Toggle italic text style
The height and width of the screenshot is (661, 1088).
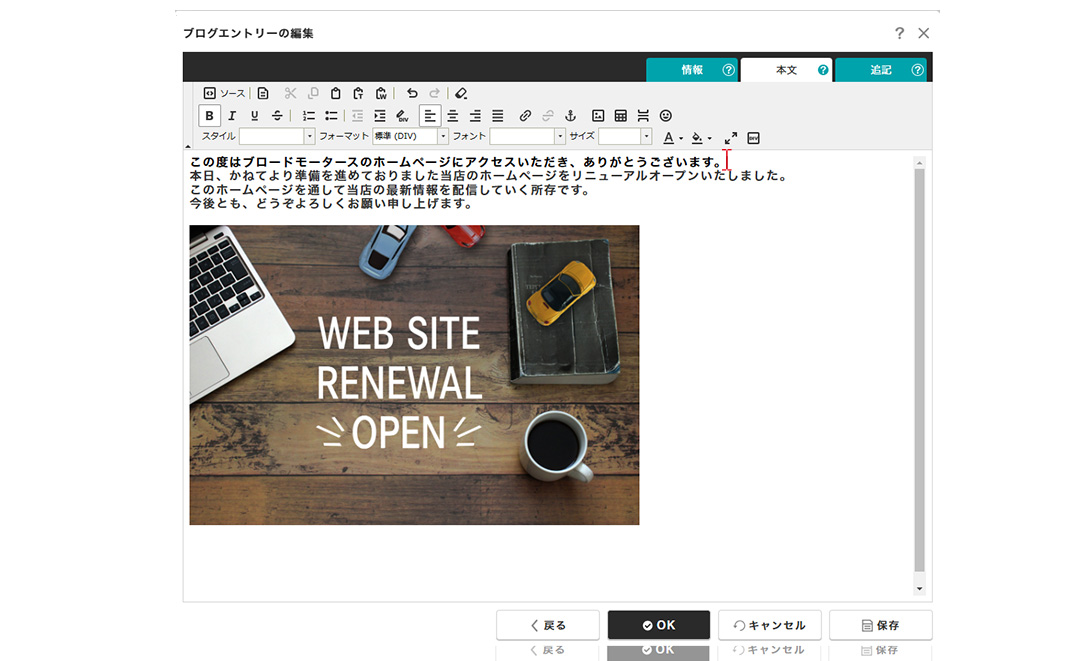coord(232,116)
